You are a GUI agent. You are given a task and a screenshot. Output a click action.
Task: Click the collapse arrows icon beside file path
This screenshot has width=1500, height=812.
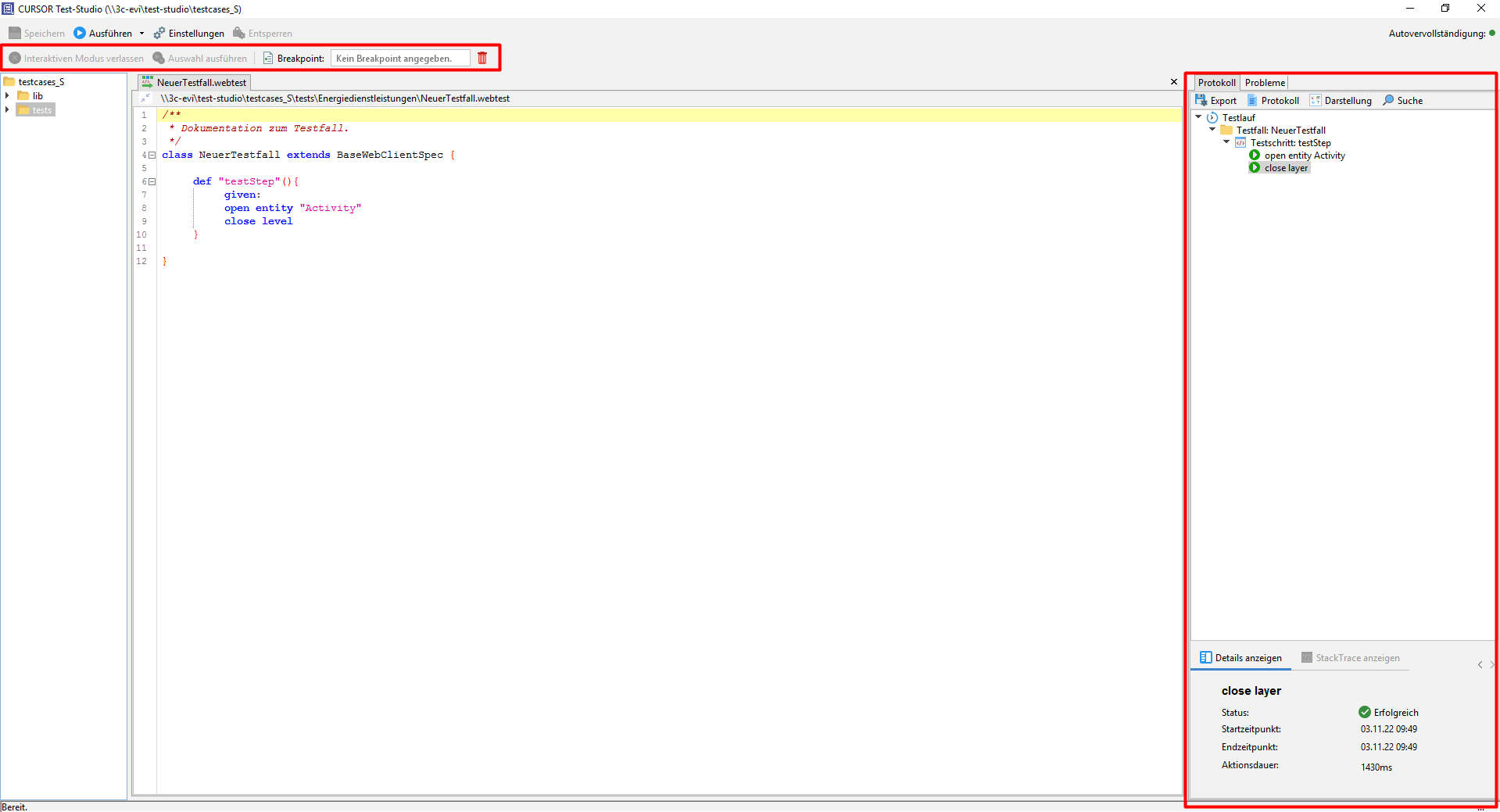point(145,98)
